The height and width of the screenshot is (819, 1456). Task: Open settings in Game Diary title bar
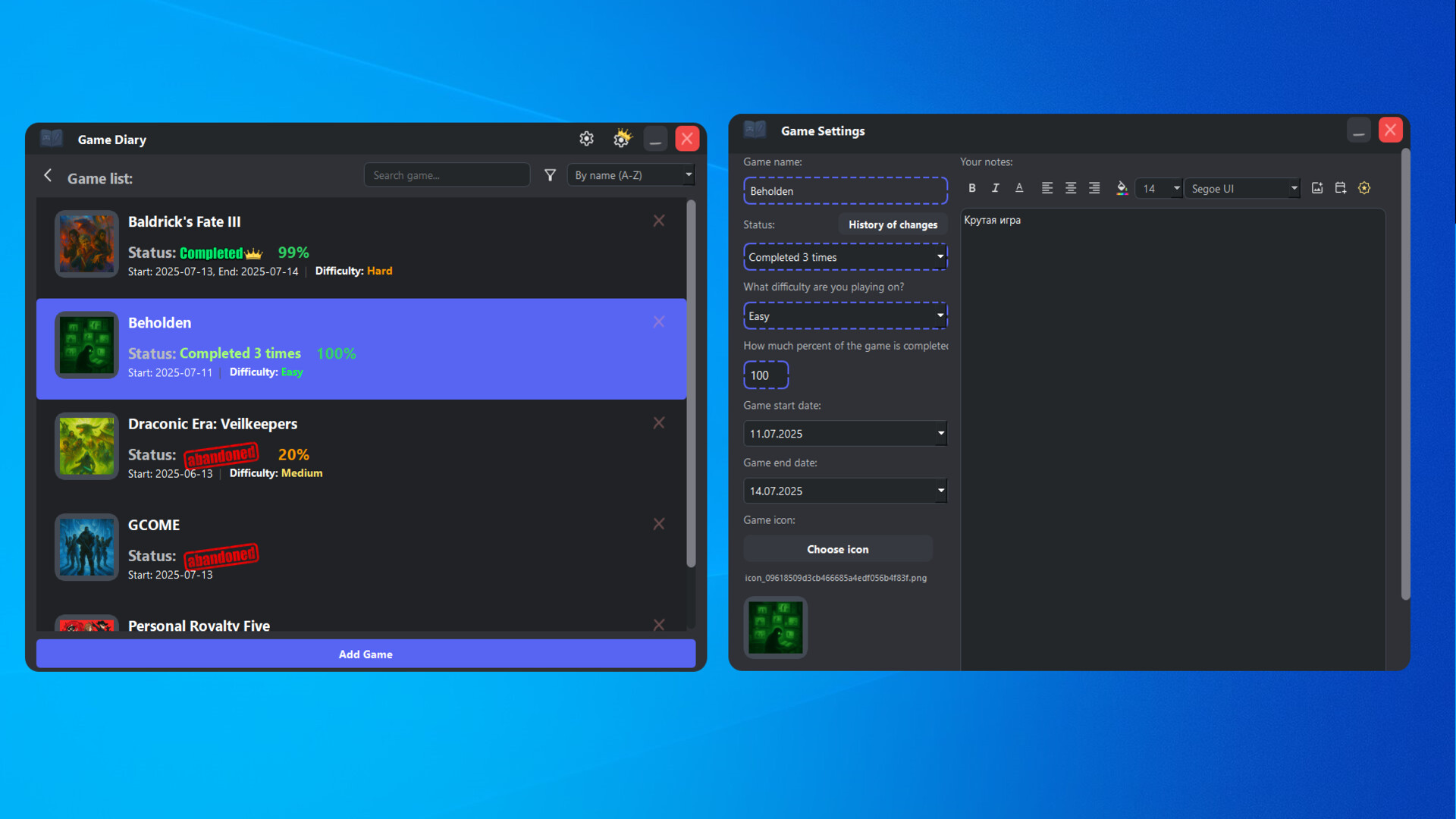(x=586, y=139)
